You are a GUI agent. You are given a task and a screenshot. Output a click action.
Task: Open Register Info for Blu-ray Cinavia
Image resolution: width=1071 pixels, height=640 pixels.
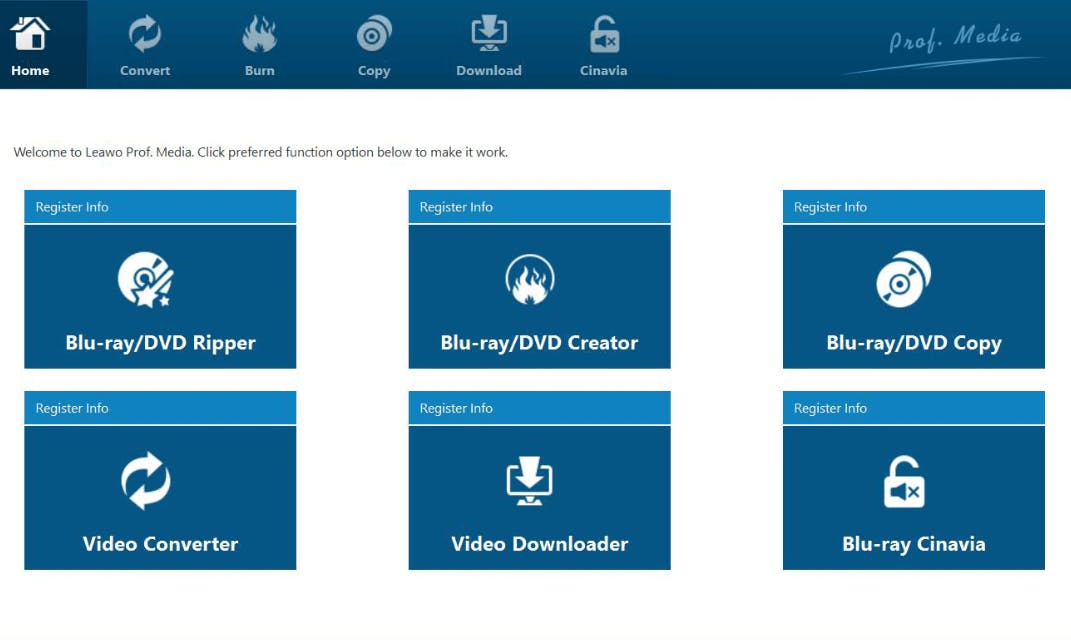[x=914, y=408]
